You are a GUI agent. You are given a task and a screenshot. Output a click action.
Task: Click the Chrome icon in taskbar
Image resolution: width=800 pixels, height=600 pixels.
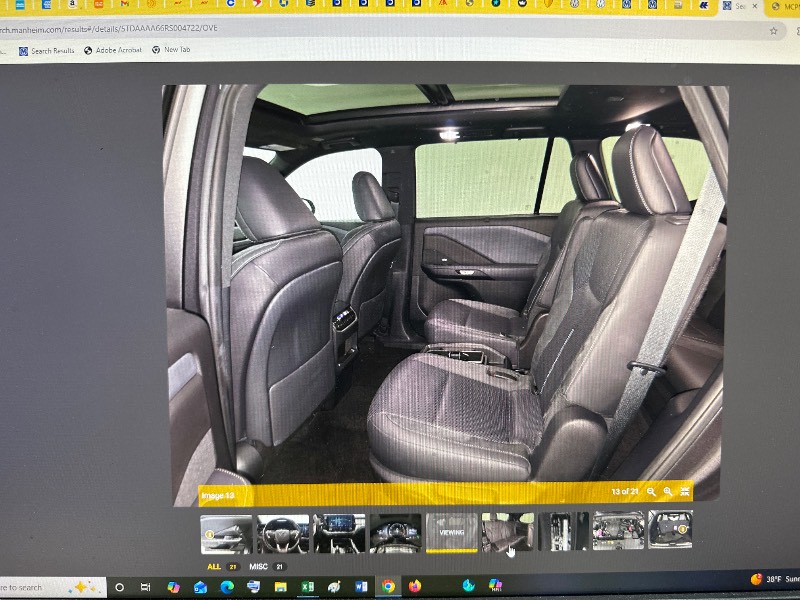tap(388, 586)
